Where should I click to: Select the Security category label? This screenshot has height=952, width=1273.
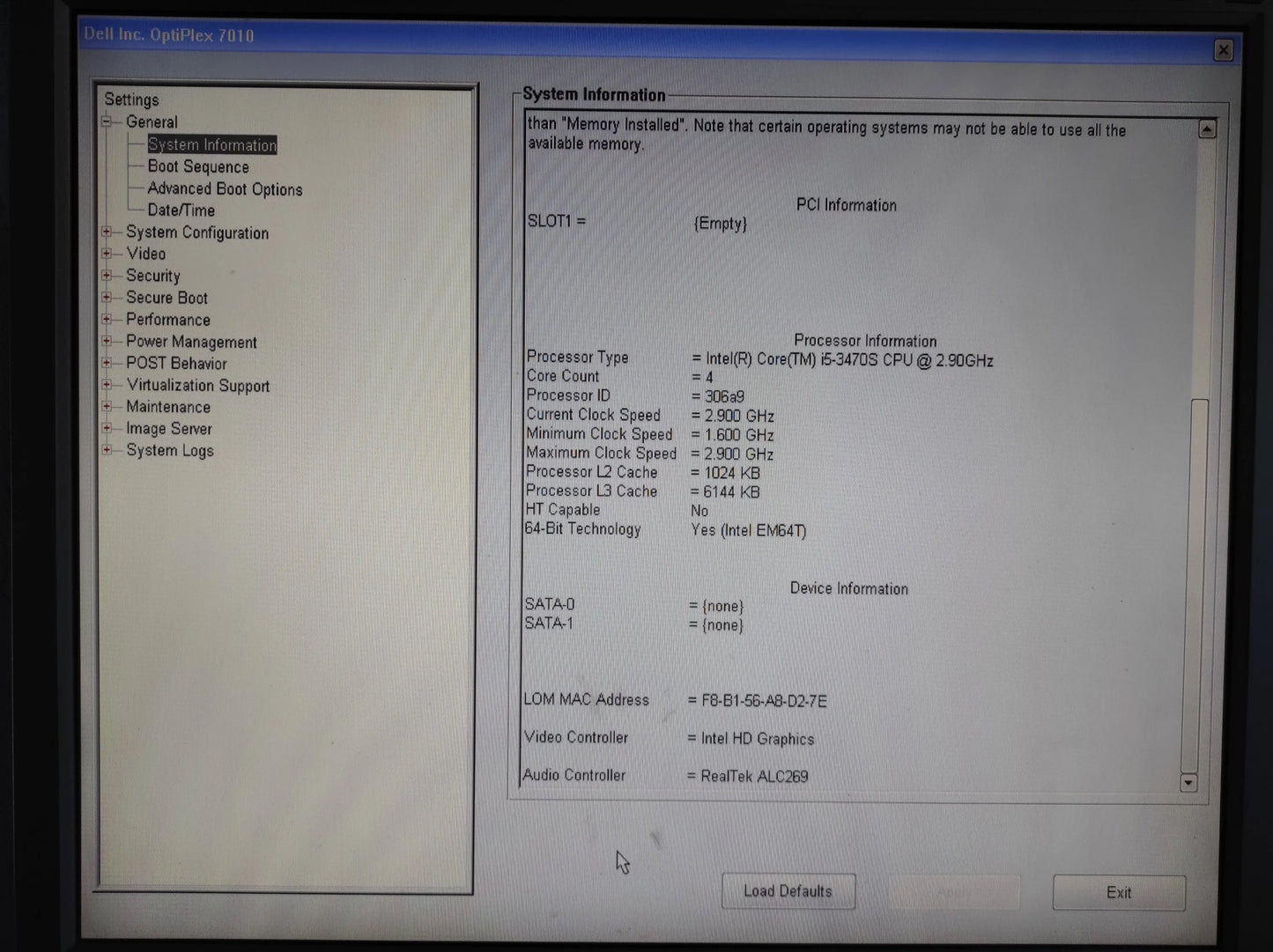153,276
